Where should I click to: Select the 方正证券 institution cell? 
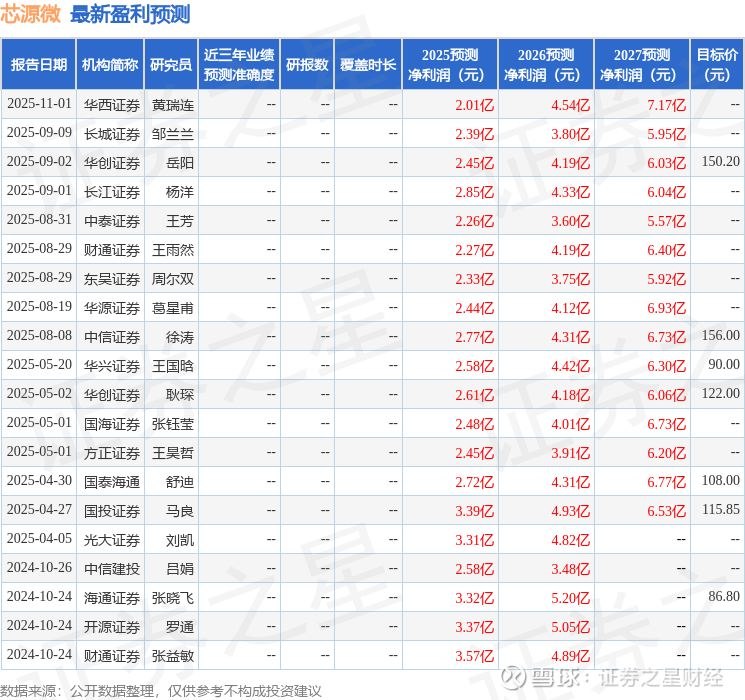coord(112,453)
